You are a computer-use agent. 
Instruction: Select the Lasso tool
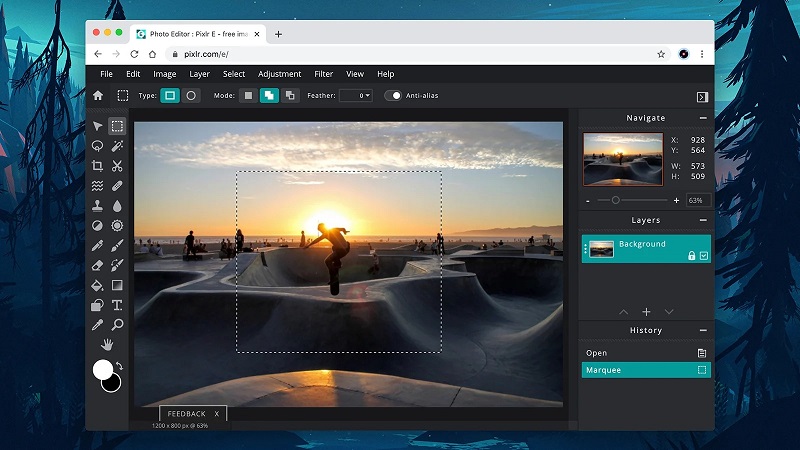[x=97, y=146]
